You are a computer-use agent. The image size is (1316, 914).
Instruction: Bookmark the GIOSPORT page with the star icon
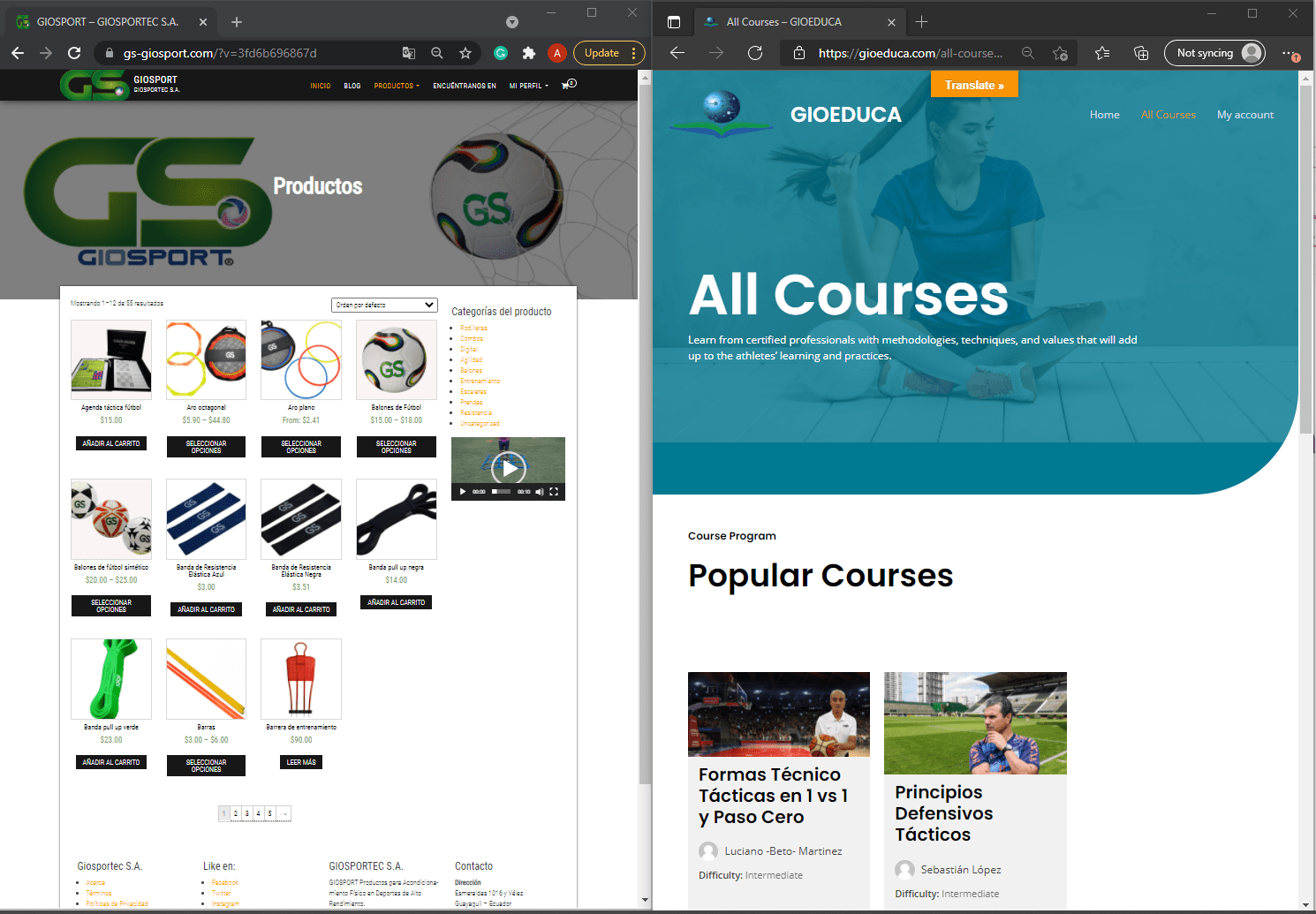click(x=465, y=53)
